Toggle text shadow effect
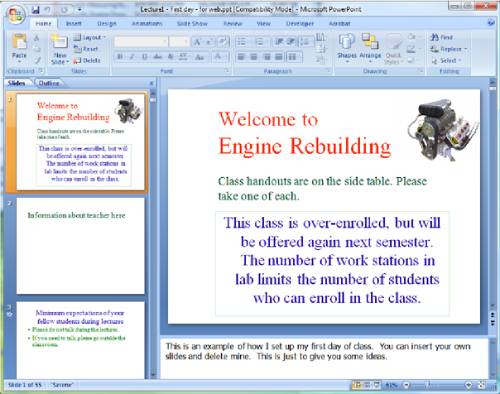This screenshot has width=500, height=394. 170,57
